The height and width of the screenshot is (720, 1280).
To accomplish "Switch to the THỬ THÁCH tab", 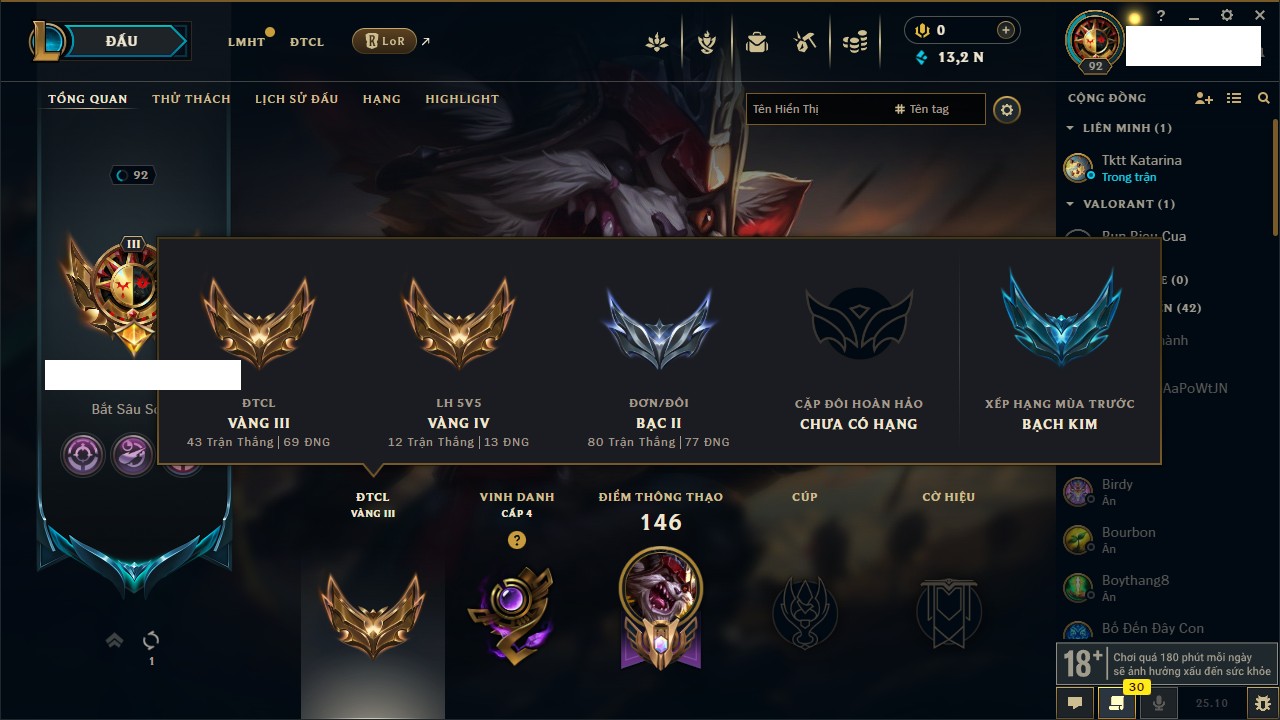I will tap(191, 99).
